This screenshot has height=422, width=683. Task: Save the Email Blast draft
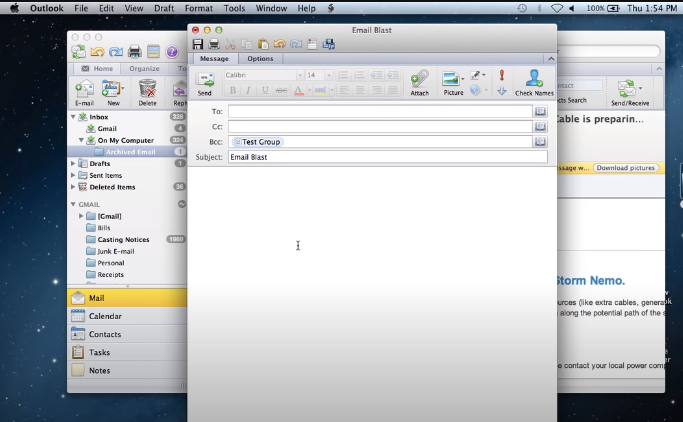(198, 44)
